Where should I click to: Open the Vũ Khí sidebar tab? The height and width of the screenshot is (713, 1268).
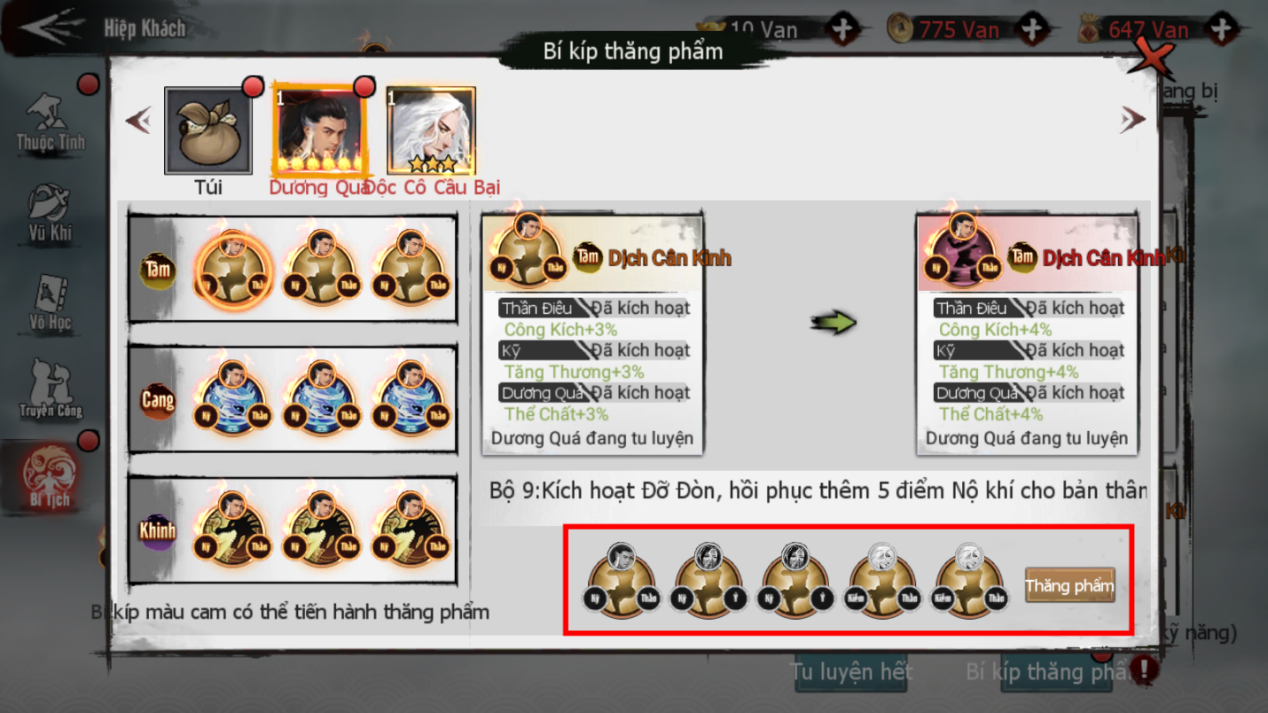coord(49,212)
